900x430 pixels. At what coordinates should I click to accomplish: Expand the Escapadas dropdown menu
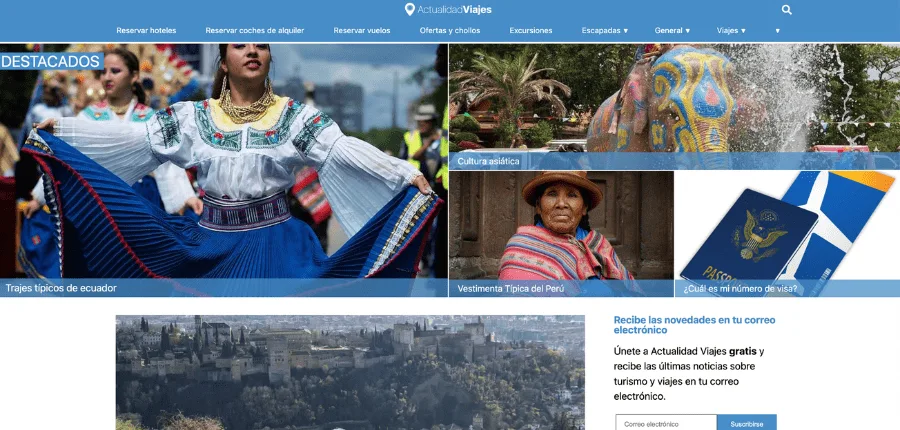coord(605,30)
